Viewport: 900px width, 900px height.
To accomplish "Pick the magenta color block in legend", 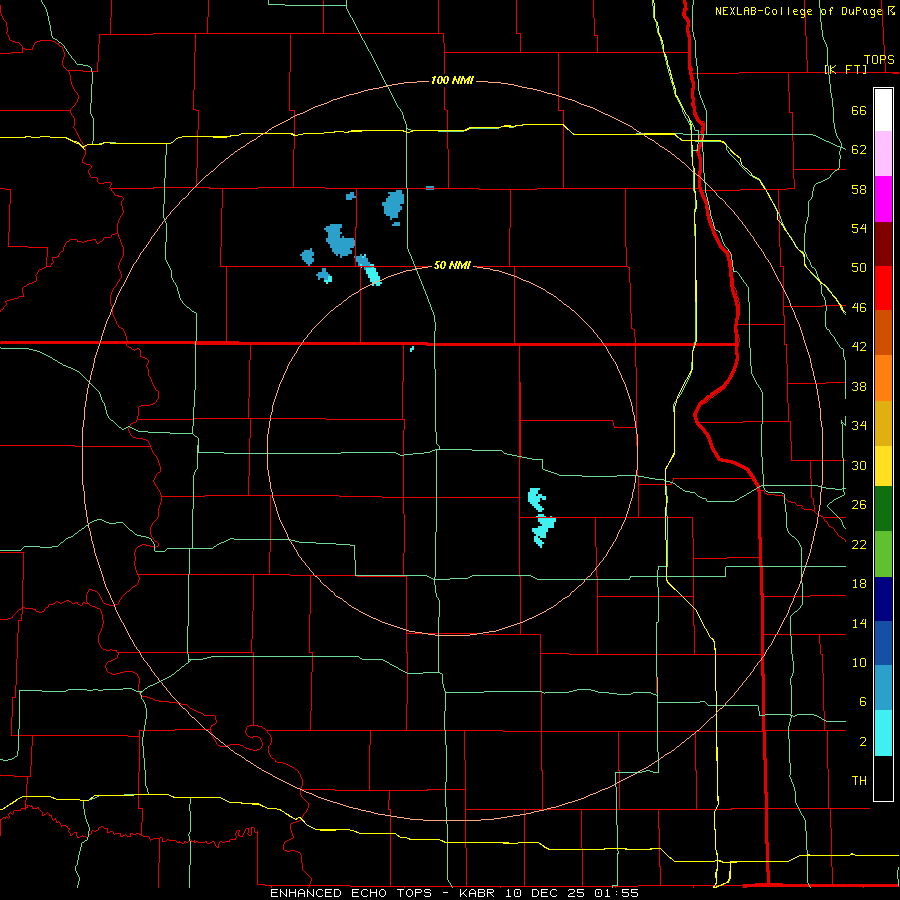I will (883, 199).
